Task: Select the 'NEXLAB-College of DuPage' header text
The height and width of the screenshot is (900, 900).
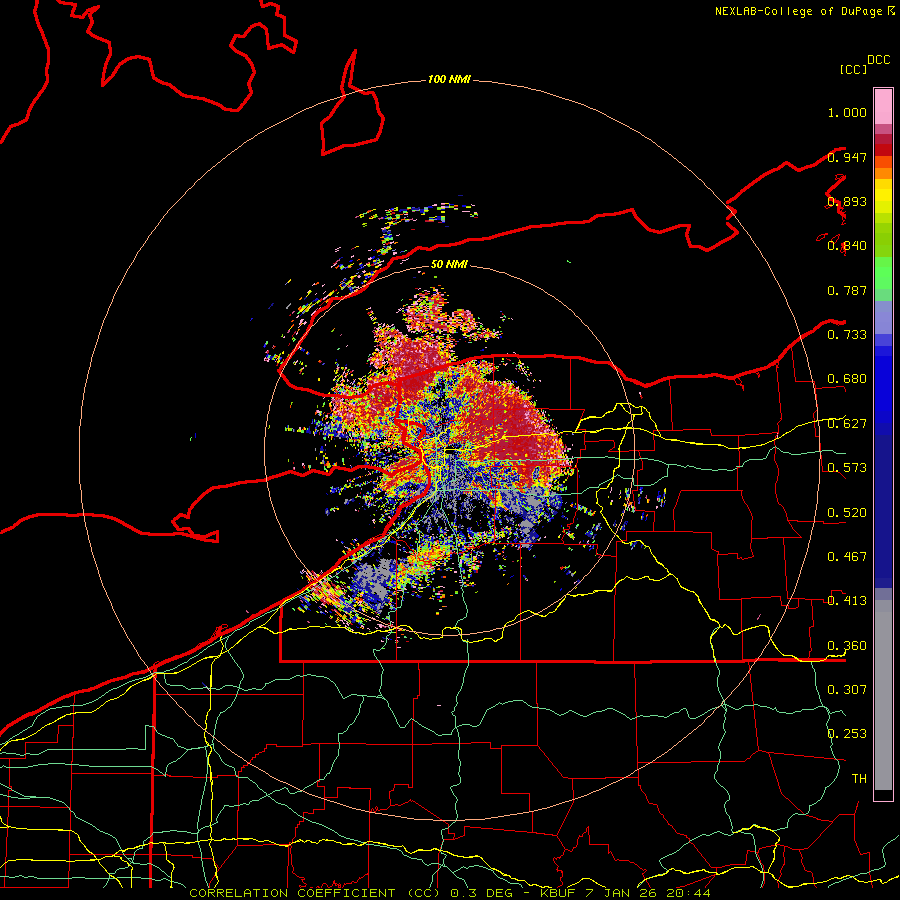Action: click(800, 11)
